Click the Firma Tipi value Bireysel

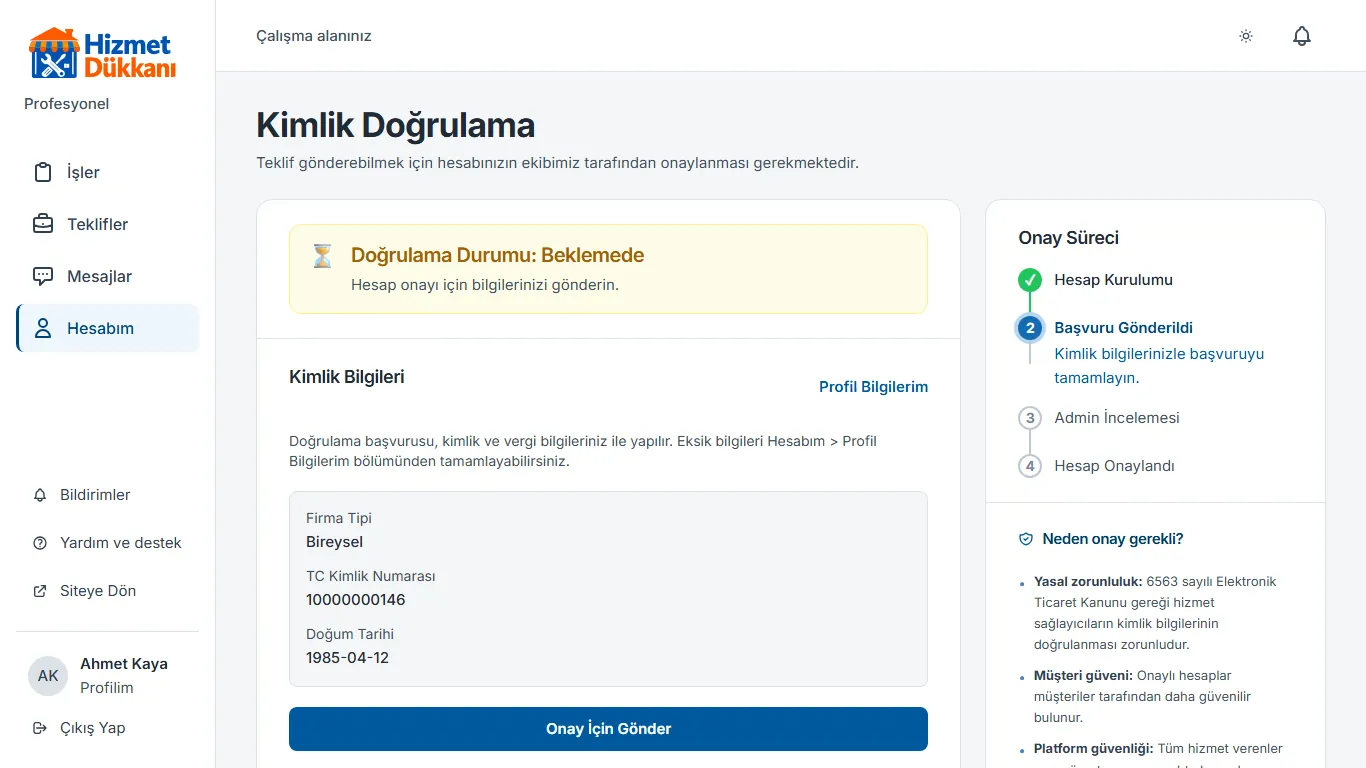(335, 542)
